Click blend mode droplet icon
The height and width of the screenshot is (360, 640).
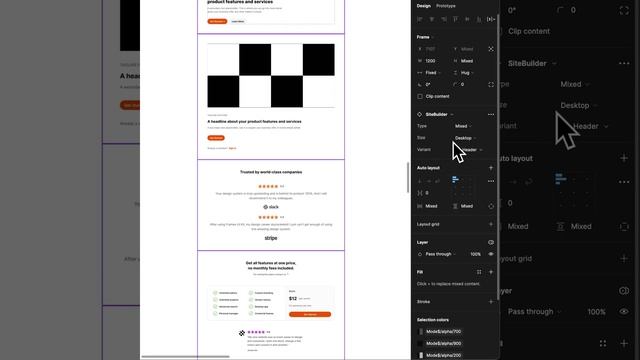[420, 254]
